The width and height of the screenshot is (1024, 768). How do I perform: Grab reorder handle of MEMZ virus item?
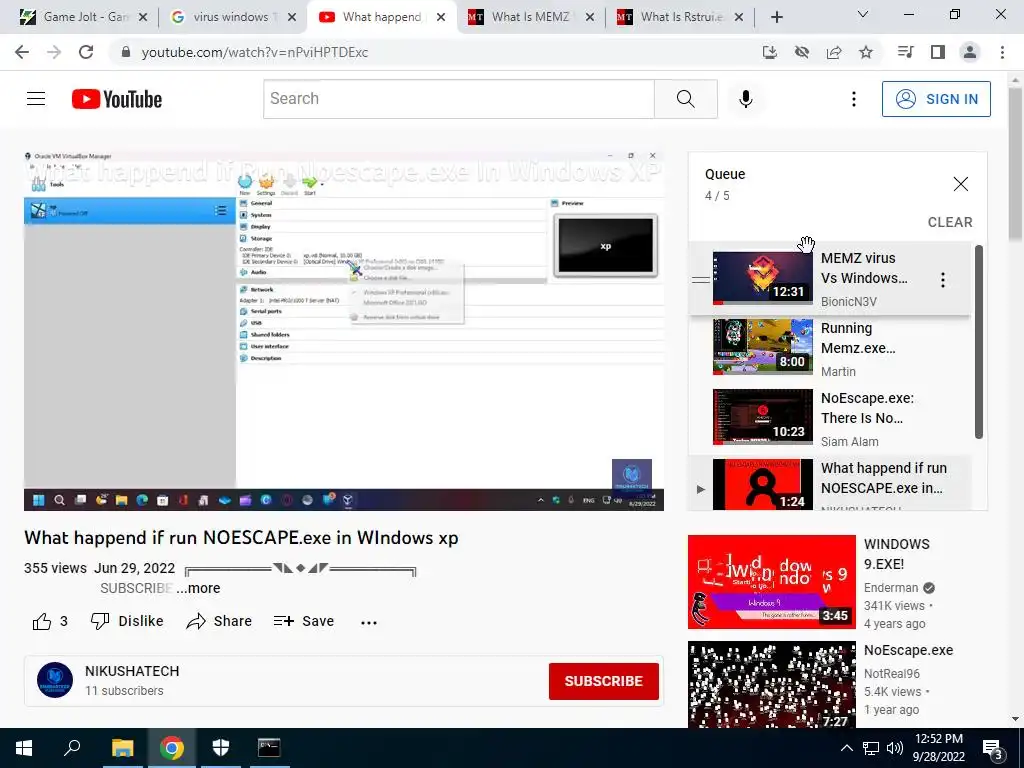(x=701, y=280)
